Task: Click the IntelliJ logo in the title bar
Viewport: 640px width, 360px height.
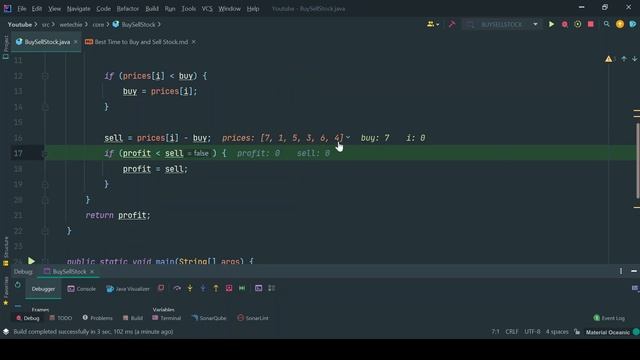Action: pyautogui.click(x=7, y=8)
